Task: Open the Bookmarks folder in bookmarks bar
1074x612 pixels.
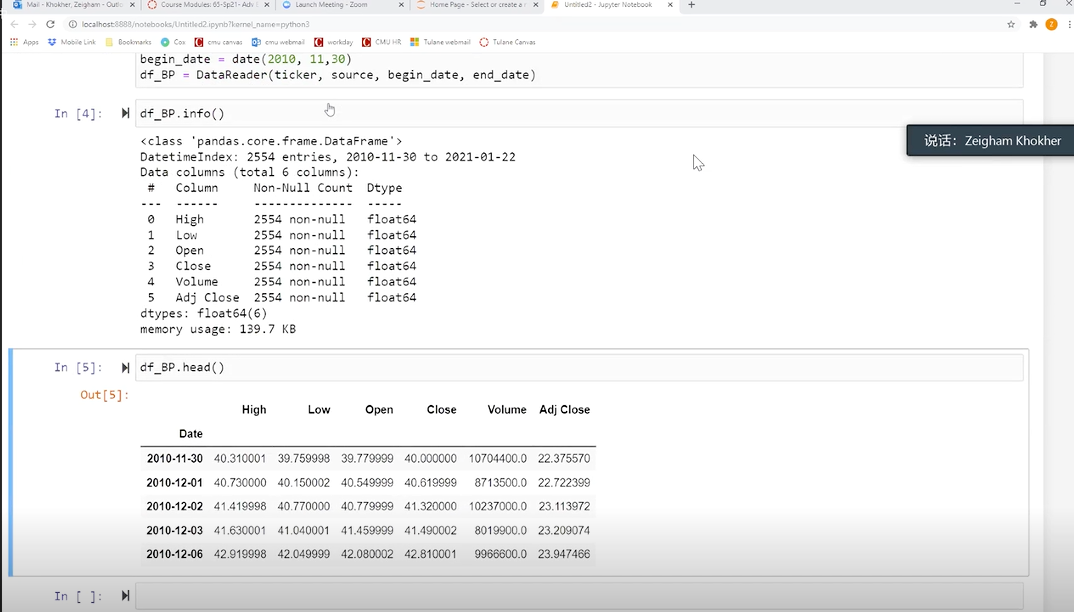Action: (128, 42)
